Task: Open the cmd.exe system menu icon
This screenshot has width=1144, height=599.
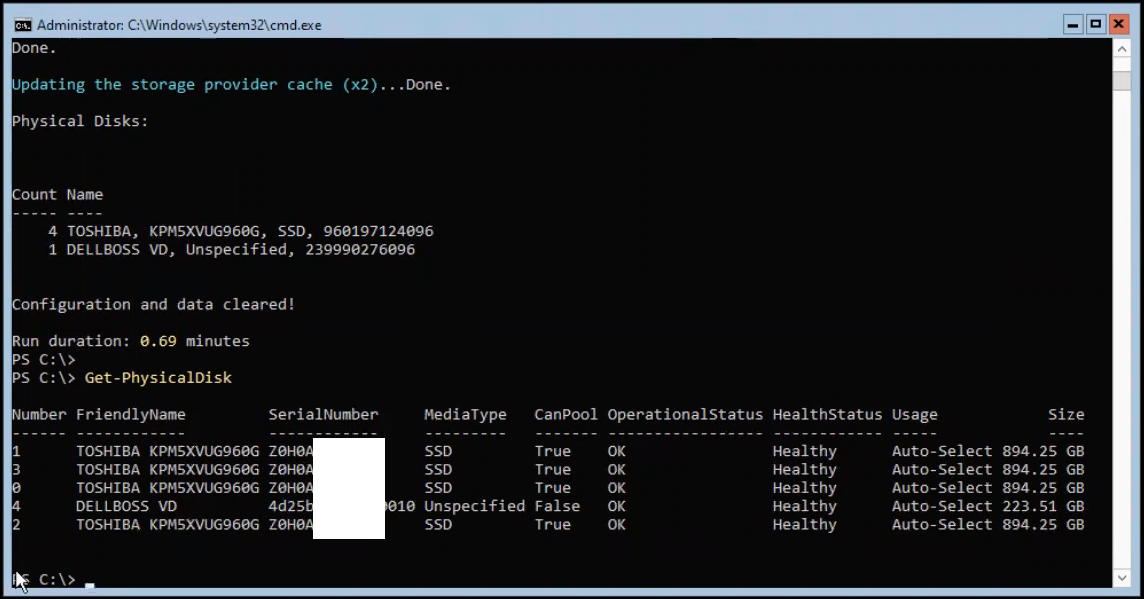Action: click(23, 26)
